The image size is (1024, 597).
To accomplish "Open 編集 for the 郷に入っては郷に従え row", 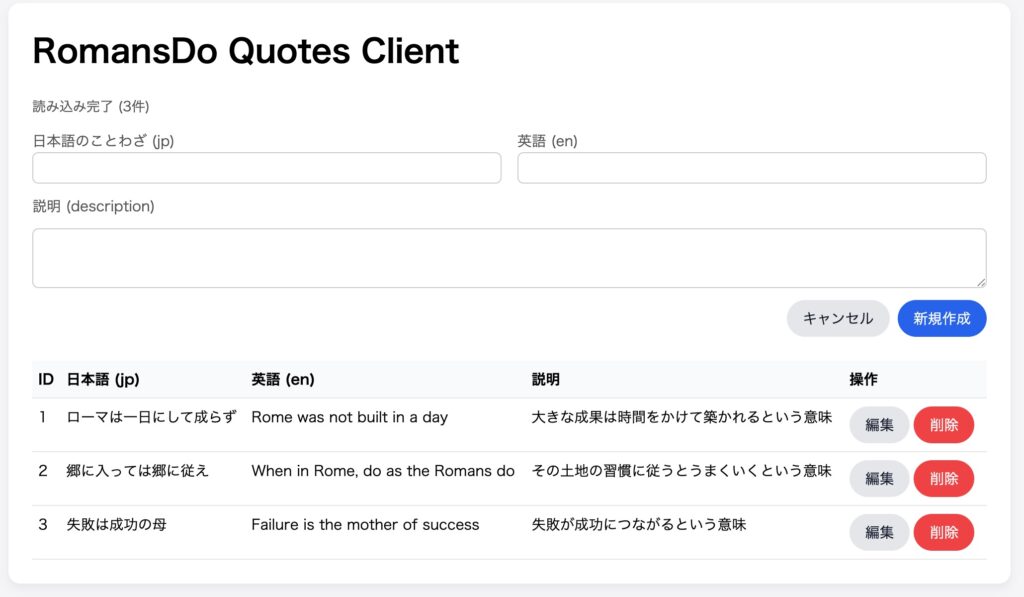I will (879, 478).
